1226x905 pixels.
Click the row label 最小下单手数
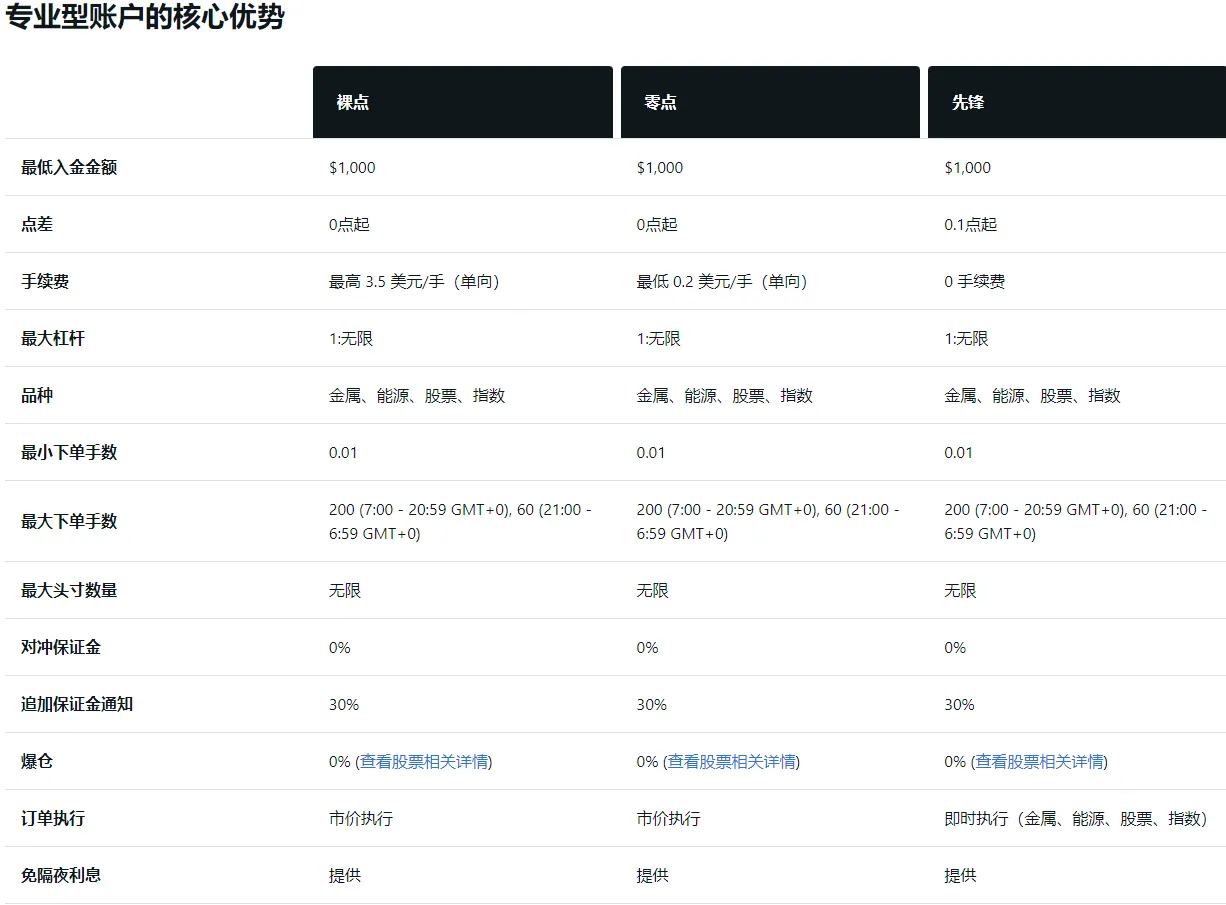pyautogui.click(x=69, y=452)
